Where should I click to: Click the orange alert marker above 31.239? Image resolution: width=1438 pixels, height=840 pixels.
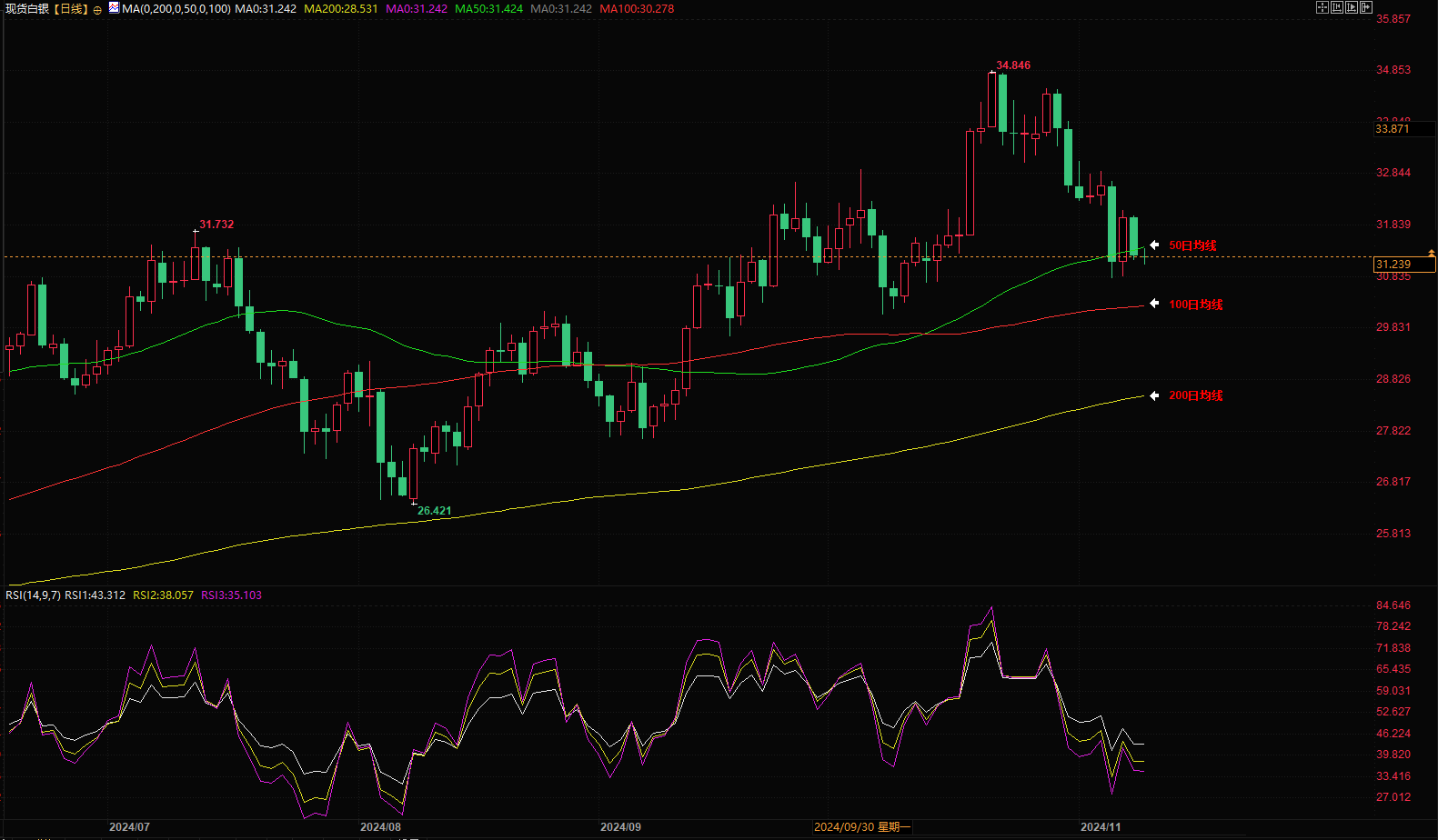pyautogui.click(x=1432, y=253)
